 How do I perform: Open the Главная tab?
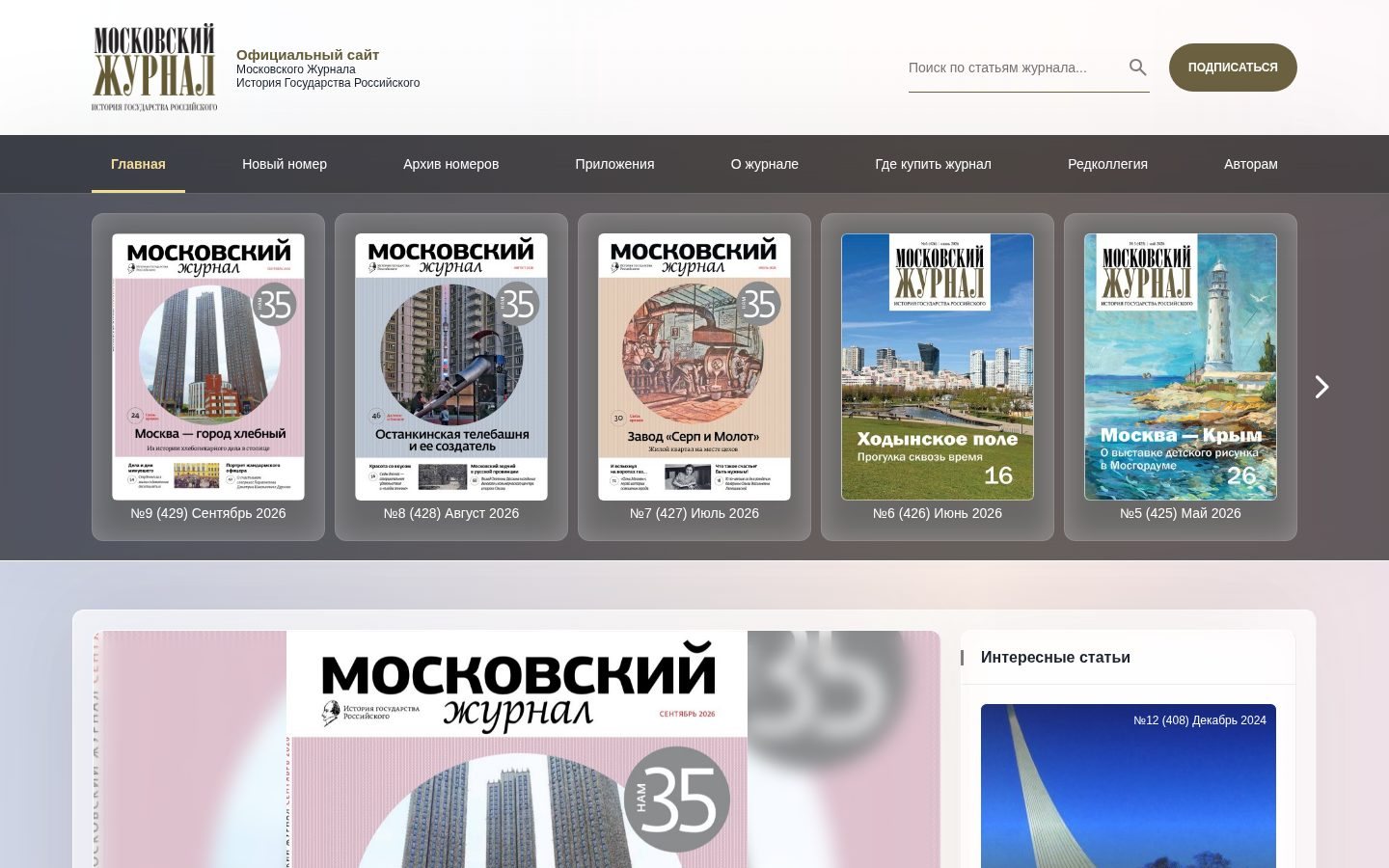[x=138, y=164]
